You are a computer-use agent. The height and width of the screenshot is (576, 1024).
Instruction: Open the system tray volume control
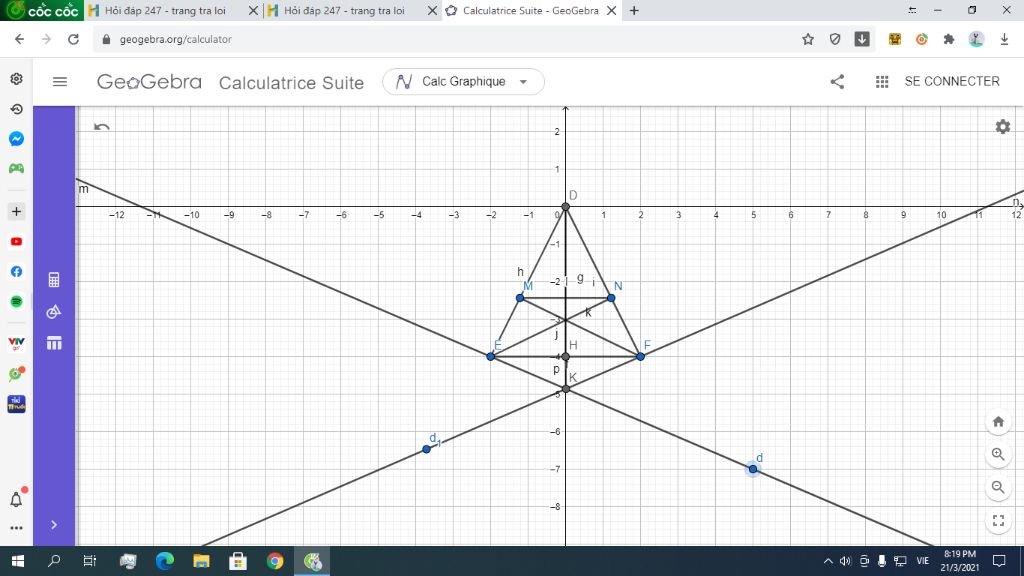pyautogui.click(x=846, y=561)
